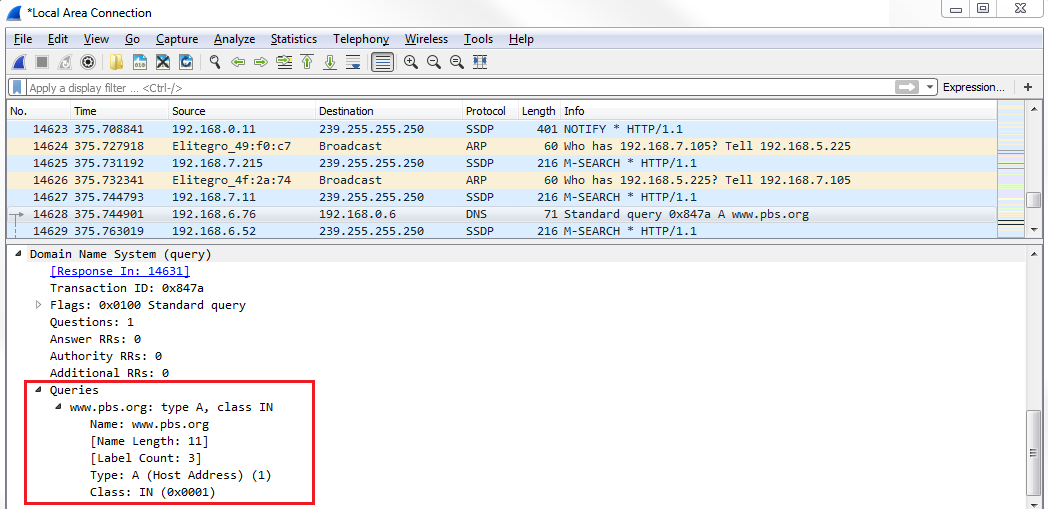Click the Find packet magnifier icon
1048x509 pixels.
tap(214, 62)
